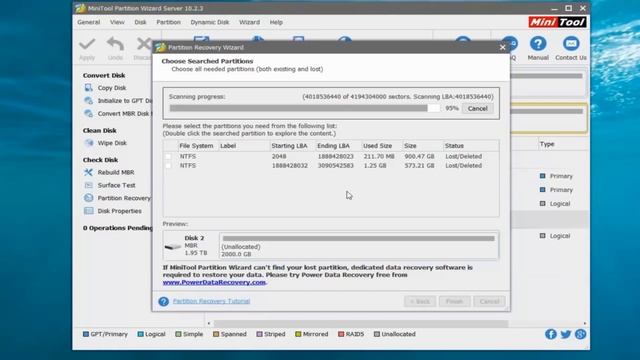Click Partition Recovery sidebar icon

(x=89, y=198)
